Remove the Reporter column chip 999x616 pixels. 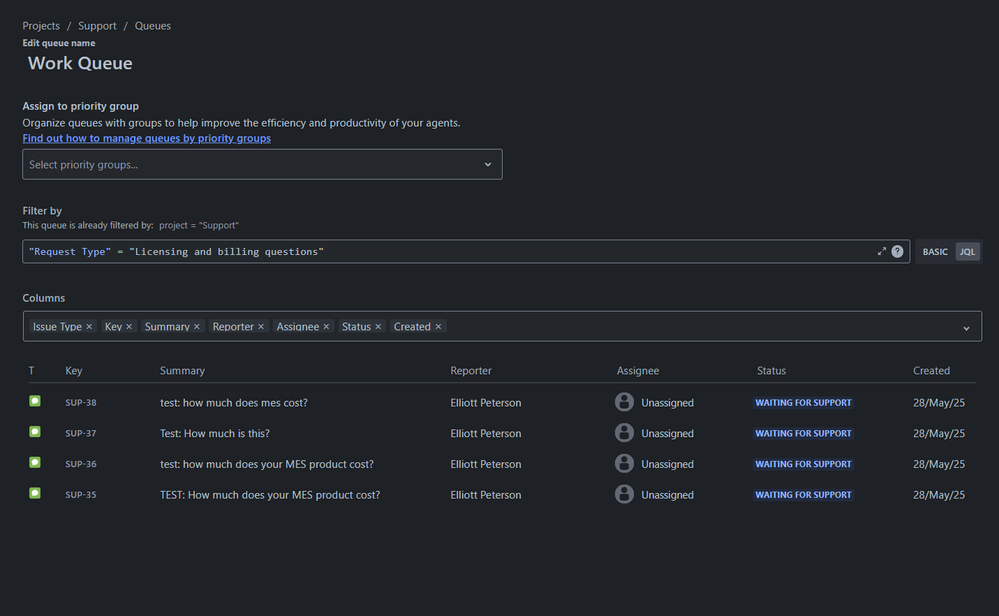pyautogui.click(x=261, y=327)
